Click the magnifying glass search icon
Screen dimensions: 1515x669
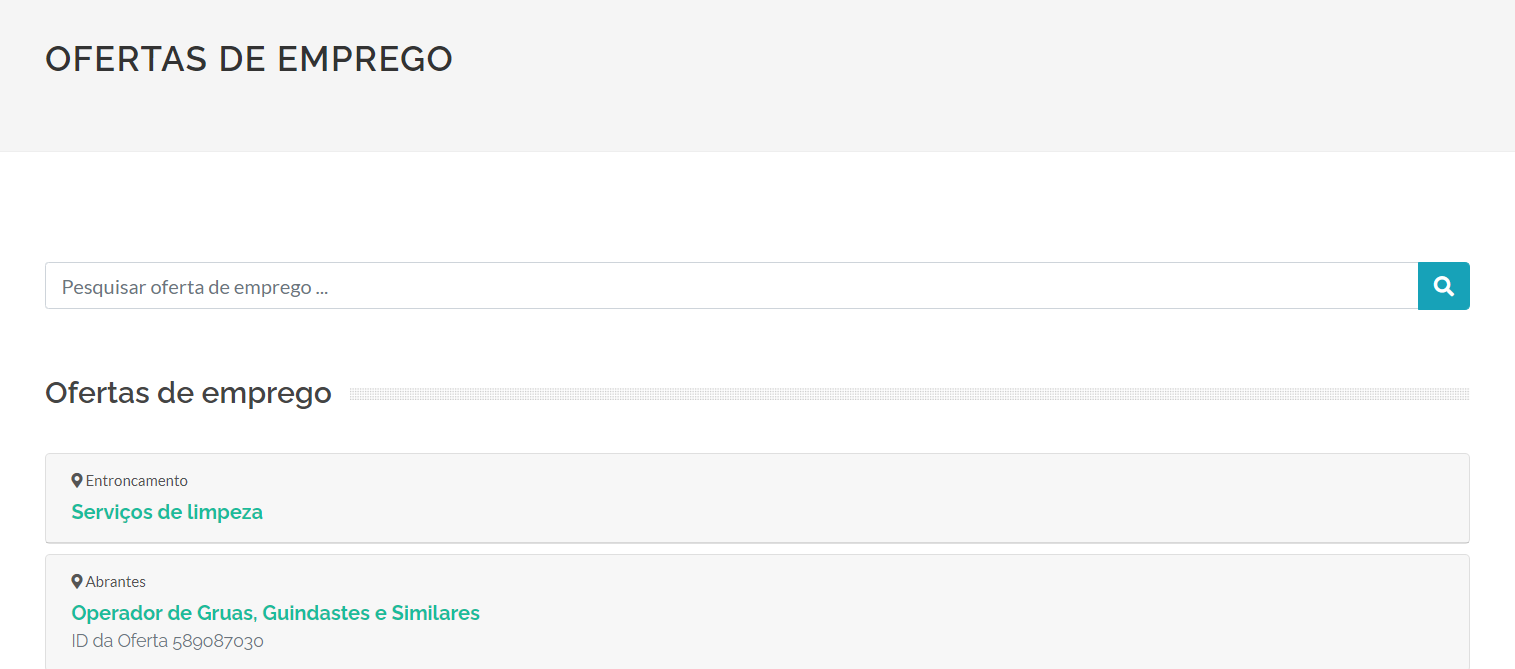click(1443, 286)
